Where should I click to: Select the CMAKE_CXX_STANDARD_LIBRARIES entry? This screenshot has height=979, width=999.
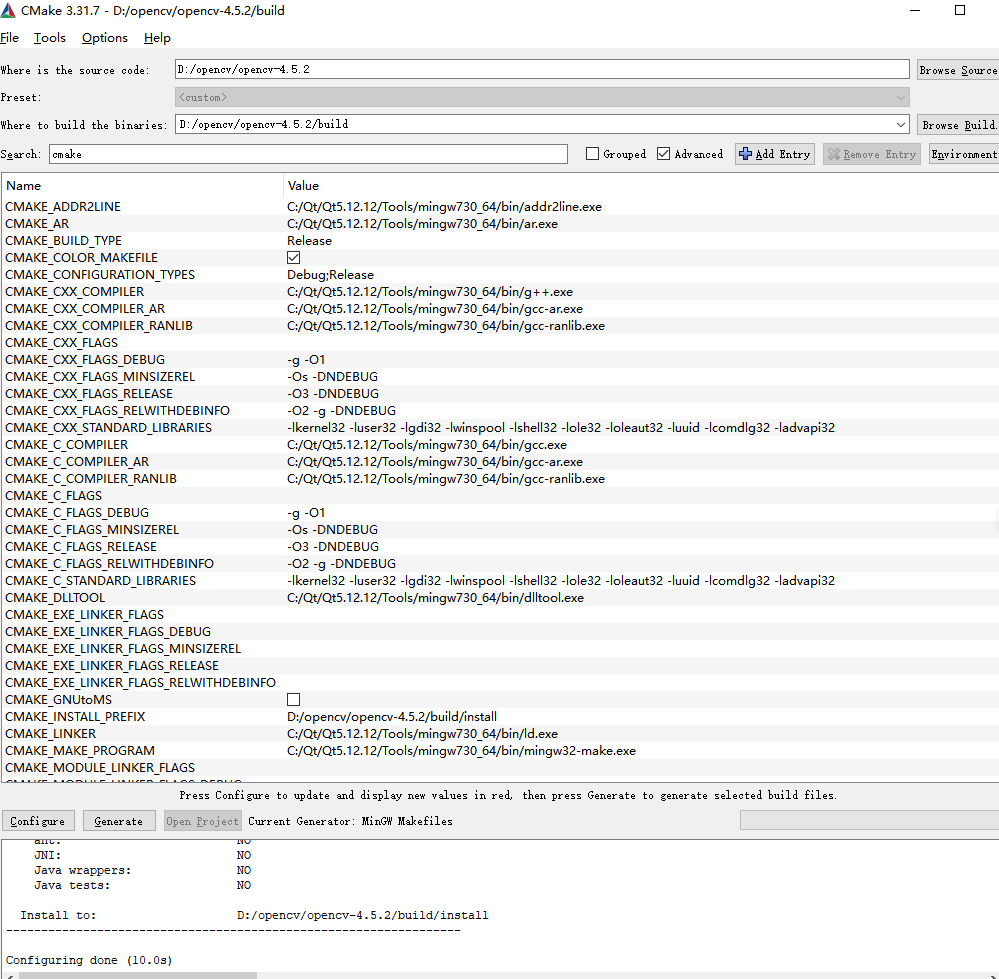(108, 427)
